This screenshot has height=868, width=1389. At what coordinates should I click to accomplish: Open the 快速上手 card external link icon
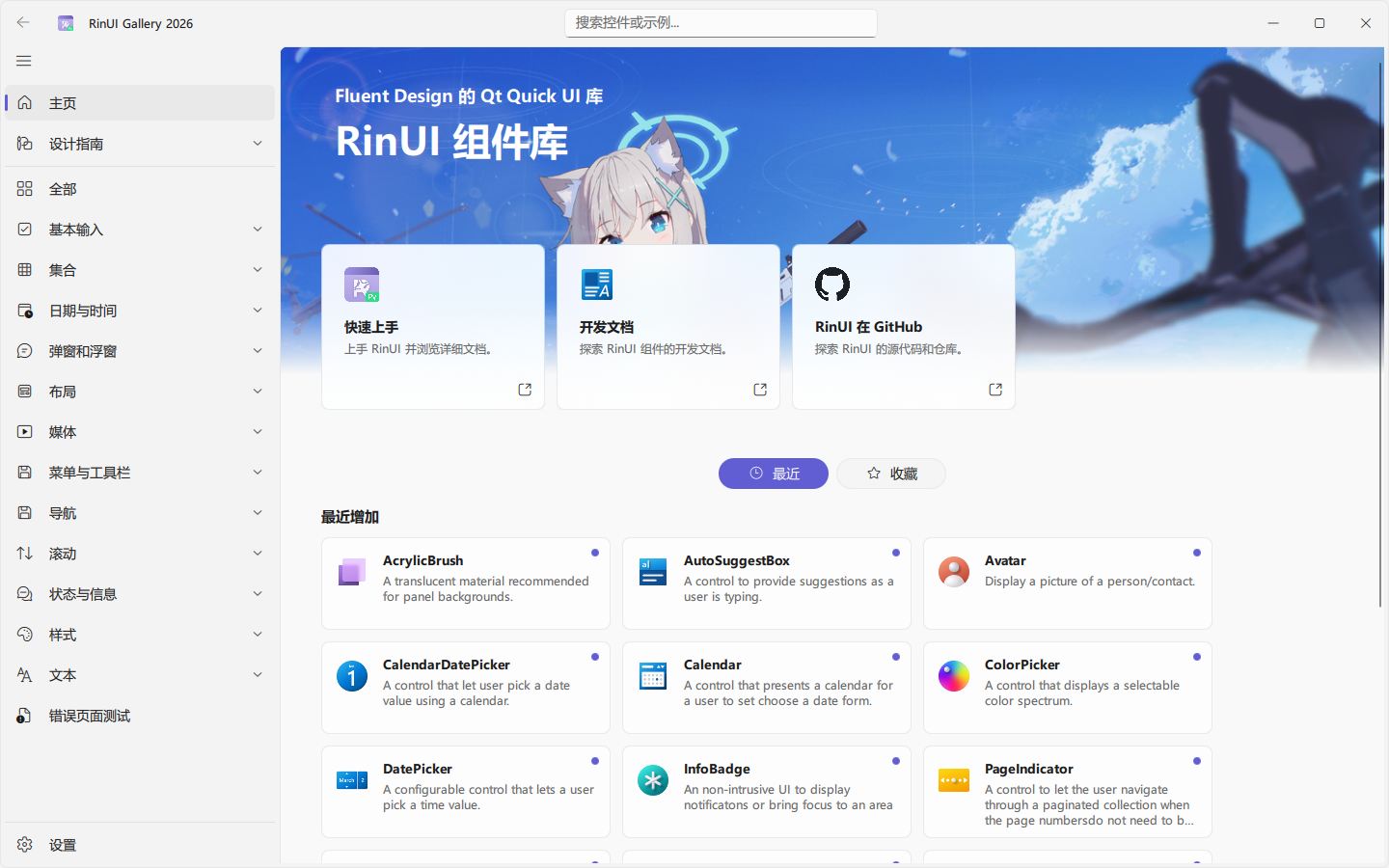[x=525, y=390]
